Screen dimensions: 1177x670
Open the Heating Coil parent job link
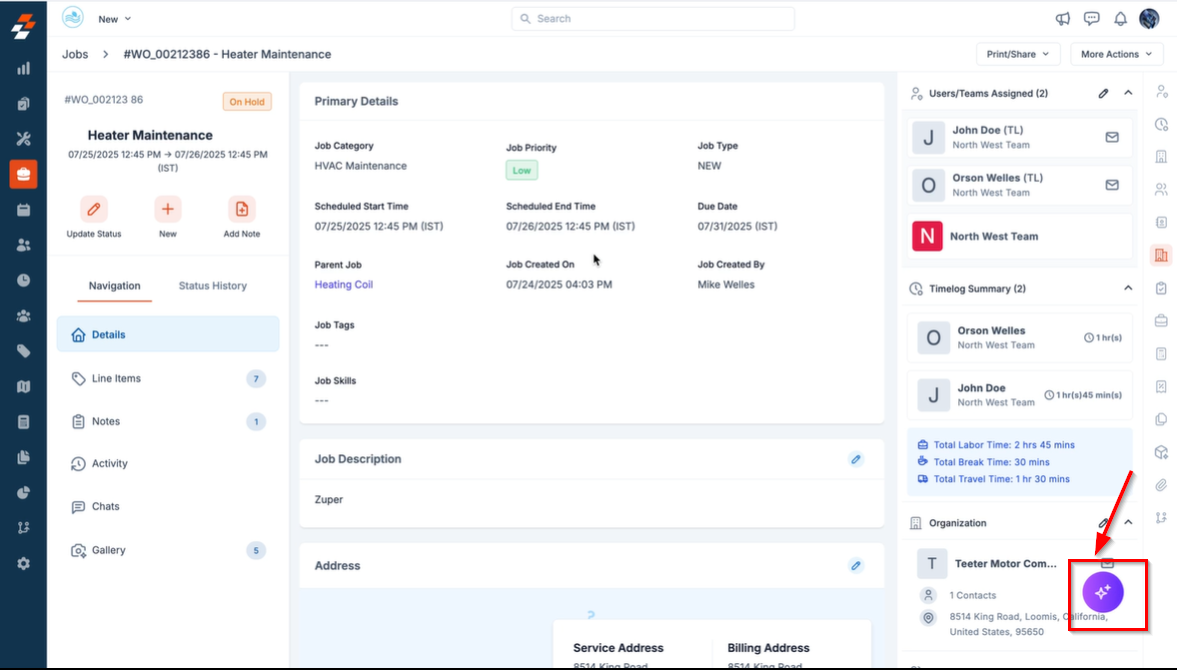pos(344,284)
